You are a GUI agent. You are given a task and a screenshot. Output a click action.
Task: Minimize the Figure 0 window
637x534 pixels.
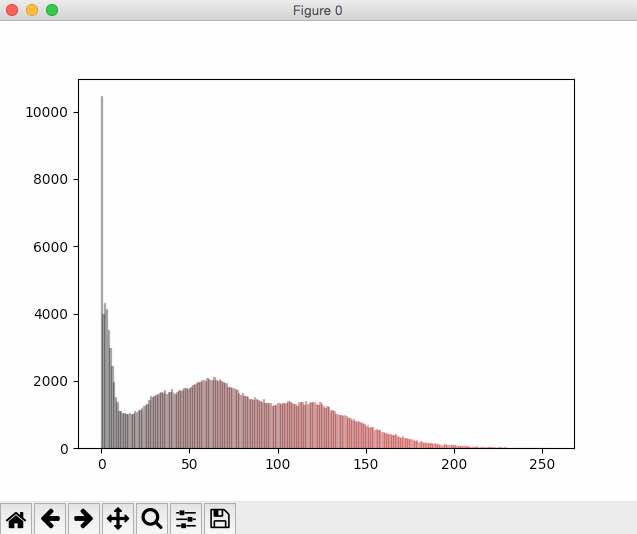[32, 10]
